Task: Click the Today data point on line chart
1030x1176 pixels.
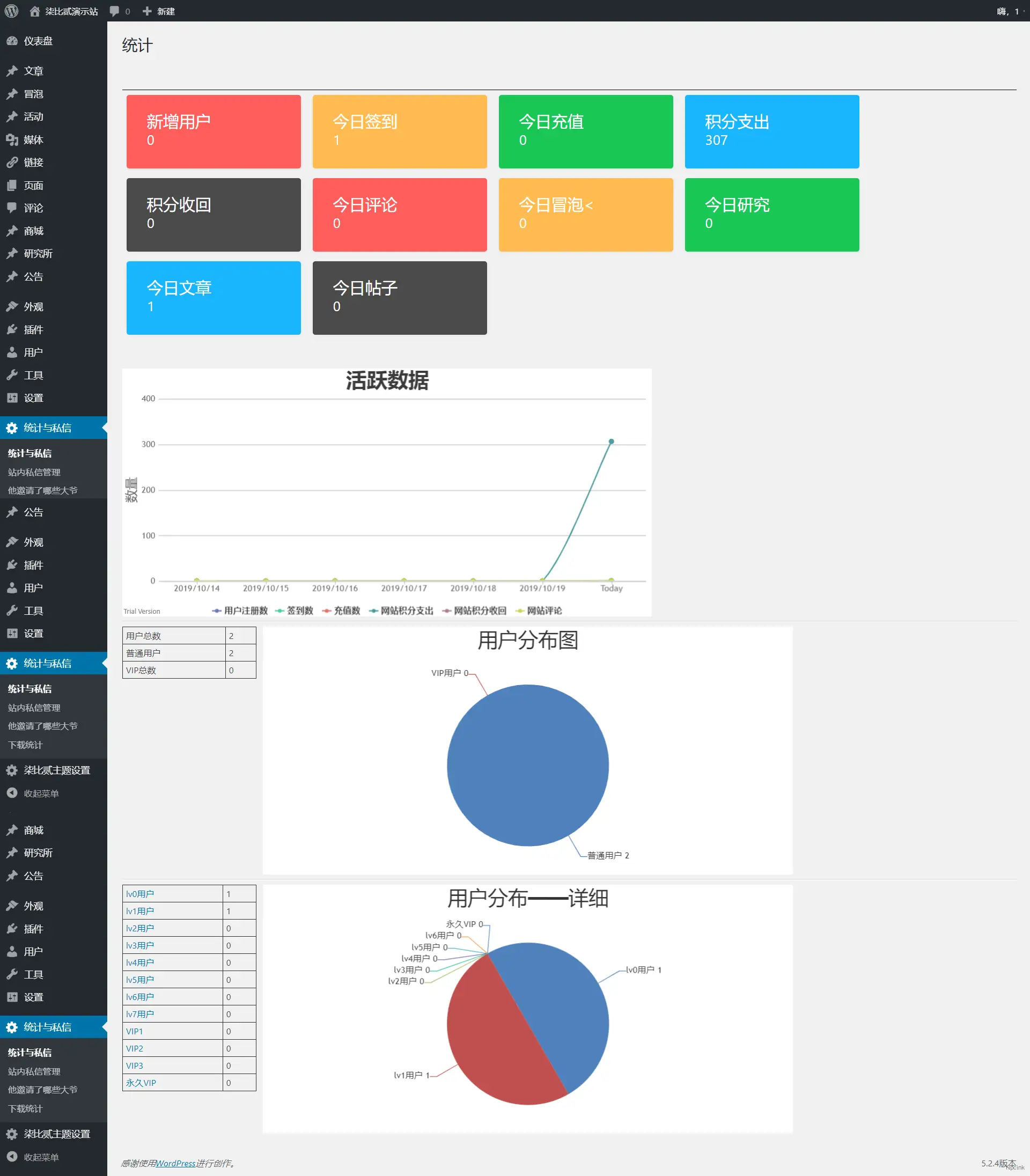Action: tap(611, 442)
